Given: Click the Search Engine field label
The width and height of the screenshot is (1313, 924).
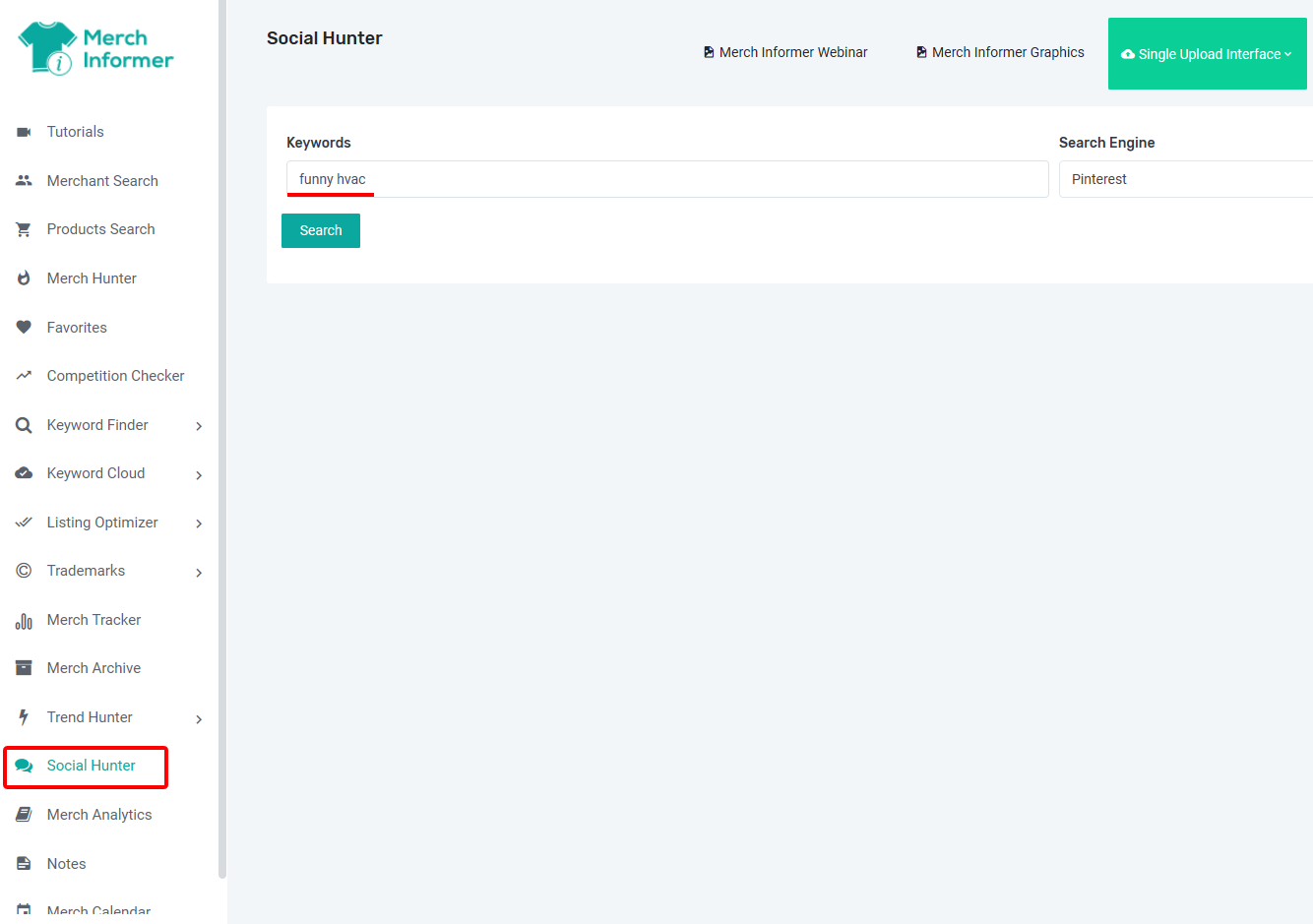Looking at the screenshot, I should point(1107,143).
